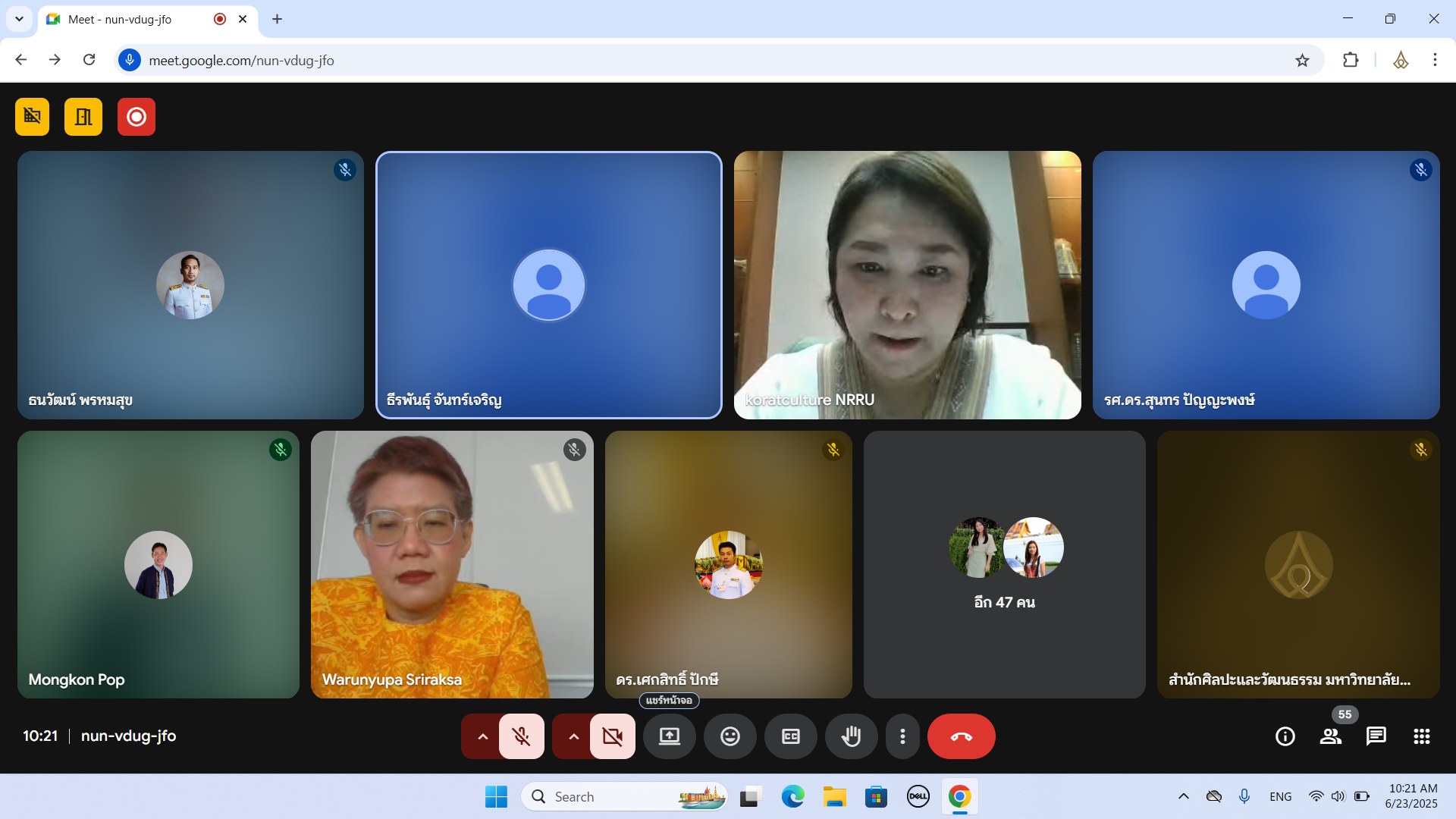The width and height of the screenshot is (1456, 819).
Task: Open Microsoft Edge from taskbar
Action: [792, 797]
